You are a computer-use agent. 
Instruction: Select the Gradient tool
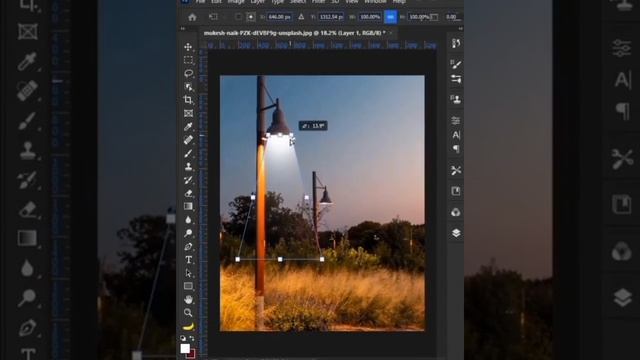[x=188, y=207]
